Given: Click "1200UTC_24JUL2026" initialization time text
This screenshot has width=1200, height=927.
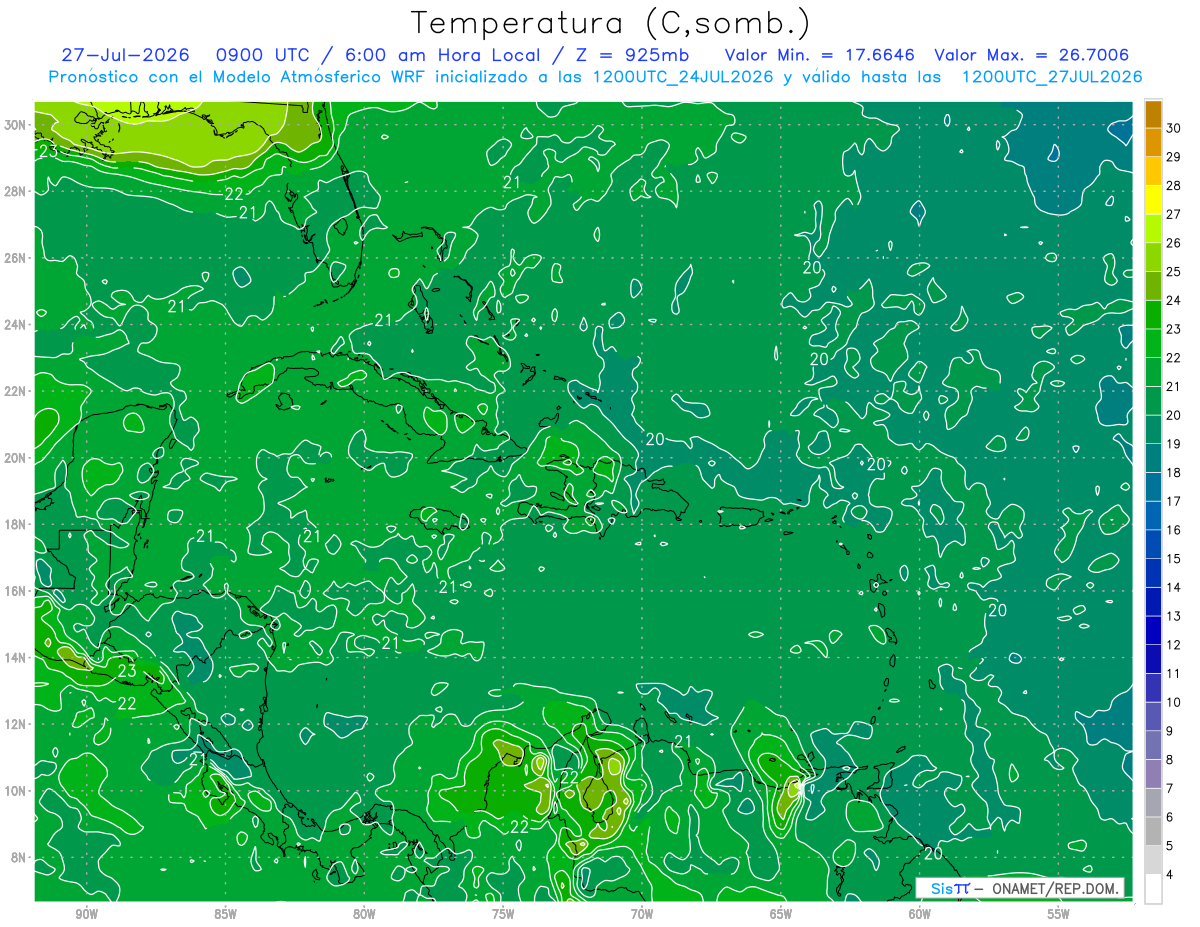Looking at the screenshot, I should coord(683,77).
